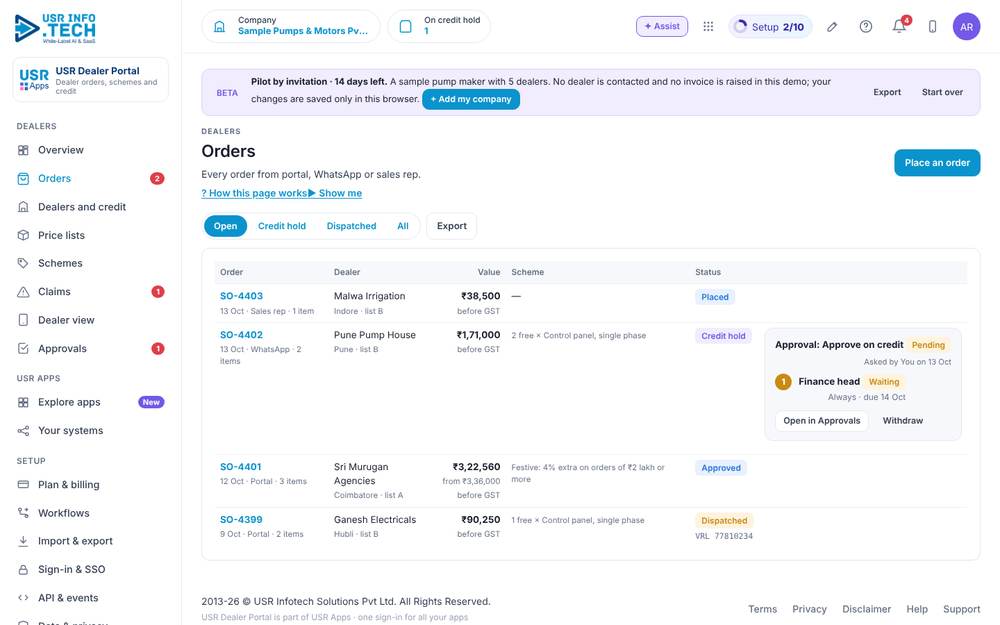Click the pencil edit icon in header
Screen dimensions: 1000x625
click(832, 27)
